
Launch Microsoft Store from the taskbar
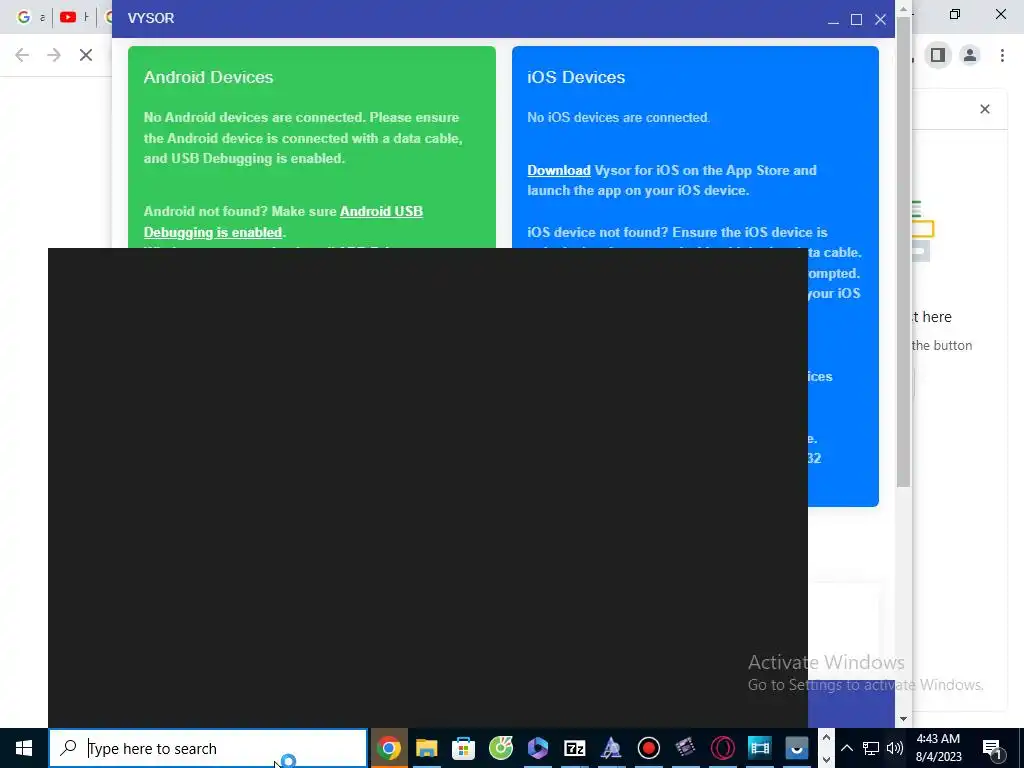tap(464, 748)
